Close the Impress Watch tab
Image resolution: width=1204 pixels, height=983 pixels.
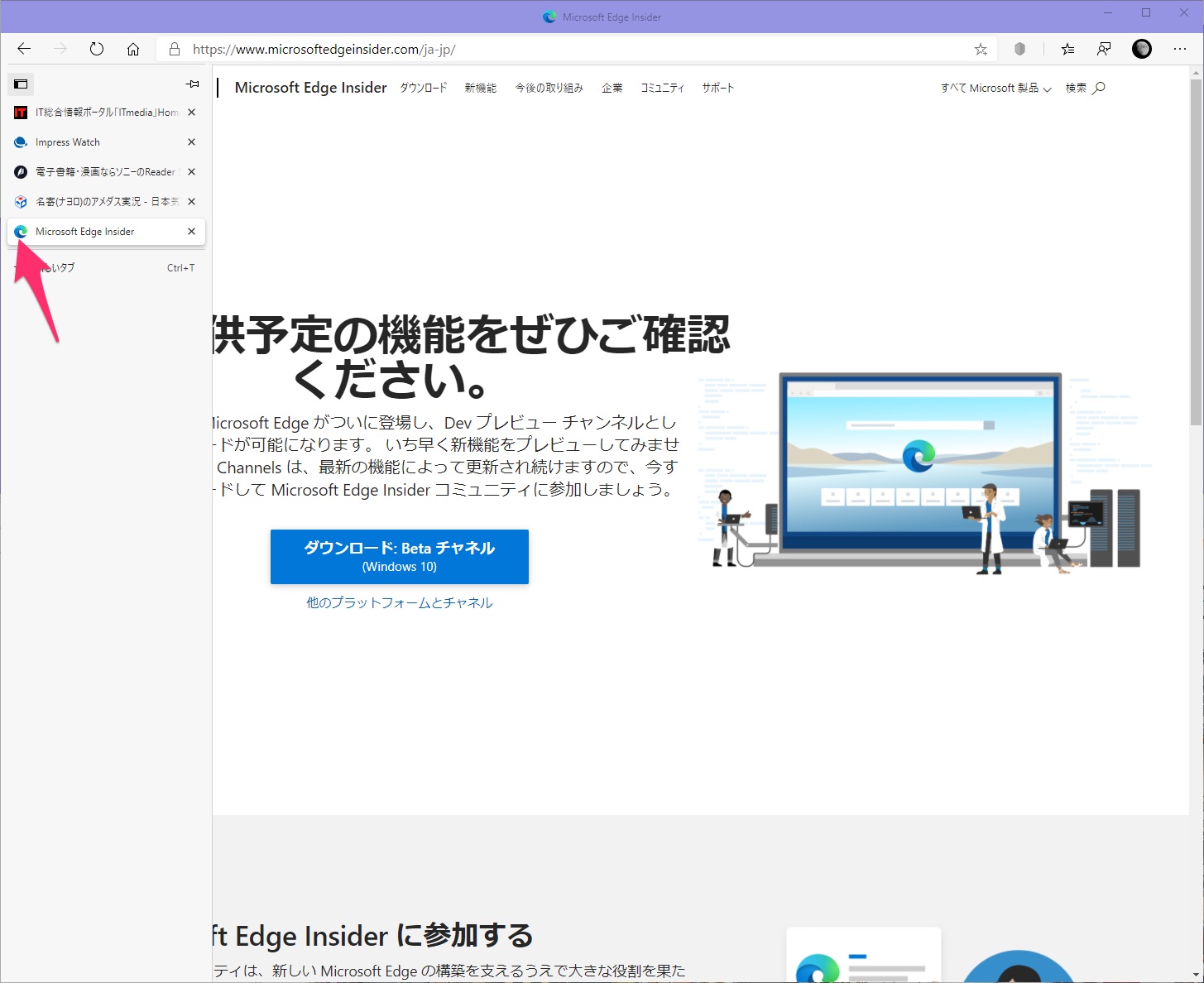click(191, 141)
